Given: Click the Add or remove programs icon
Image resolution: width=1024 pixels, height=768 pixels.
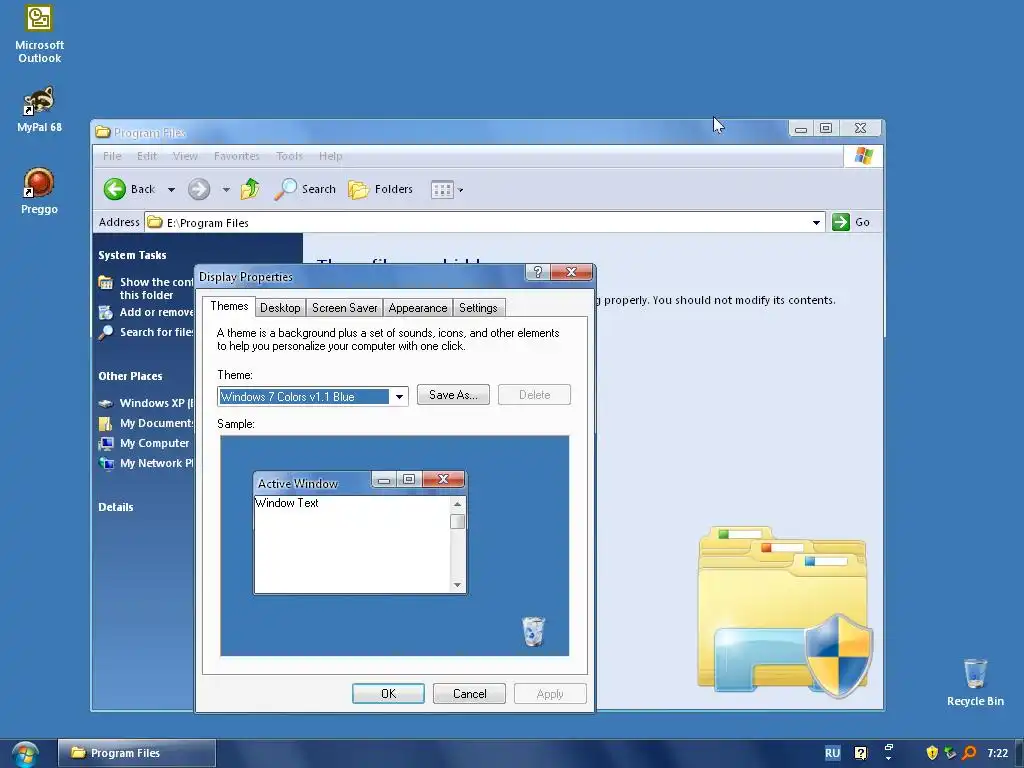Looking at the screenshot, I should [106, 312].
